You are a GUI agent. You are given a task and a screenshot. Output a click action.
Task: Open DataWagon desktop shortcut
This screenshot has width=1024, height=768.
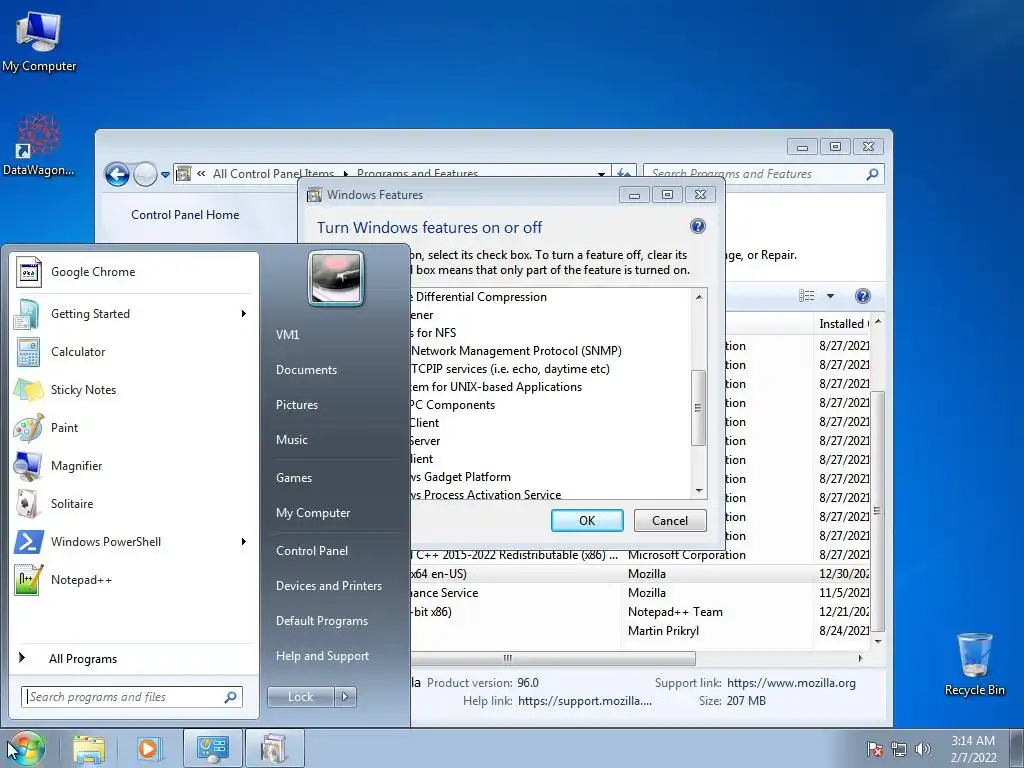tap(39, 145)
